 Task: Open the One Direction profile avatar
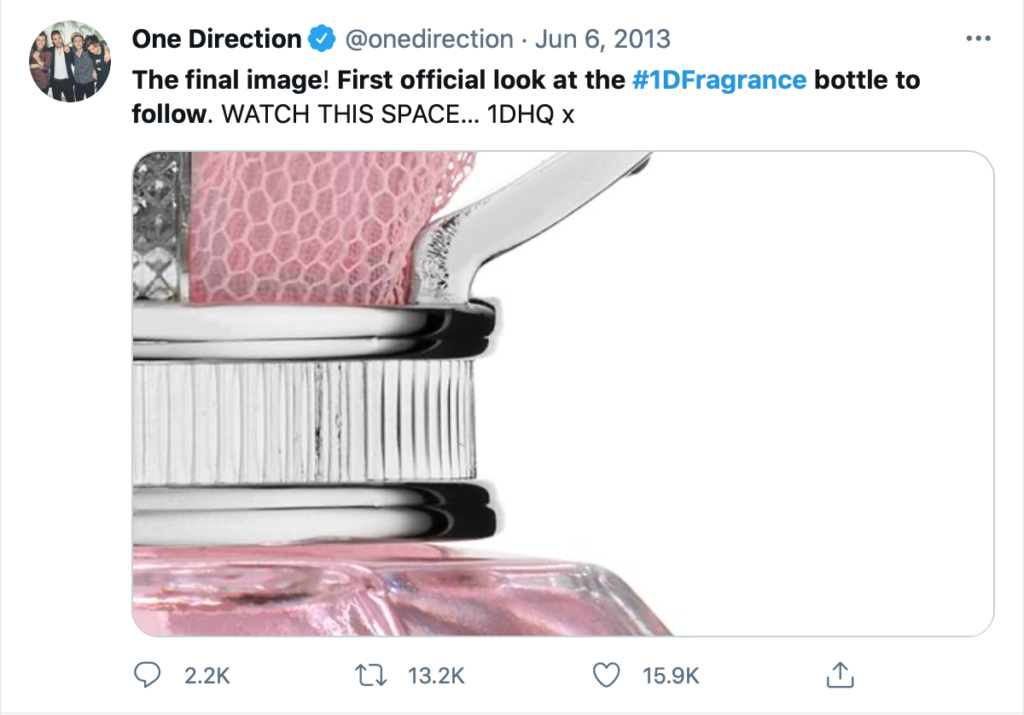(69, 61)
